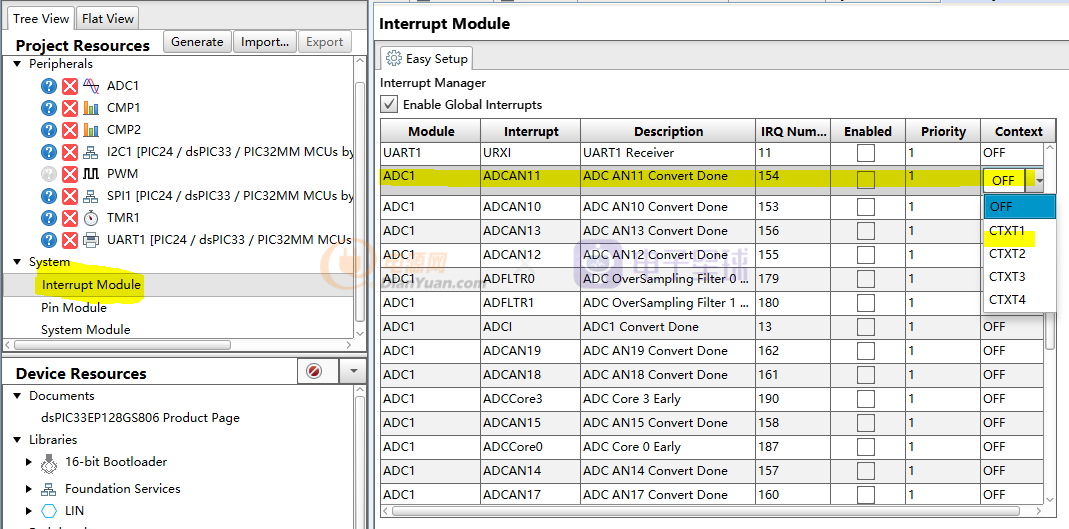Click the red remove icon beside ADC1
Image resolution: width=1069 pixels, height=529 pixels.
(x=70, y=86)
